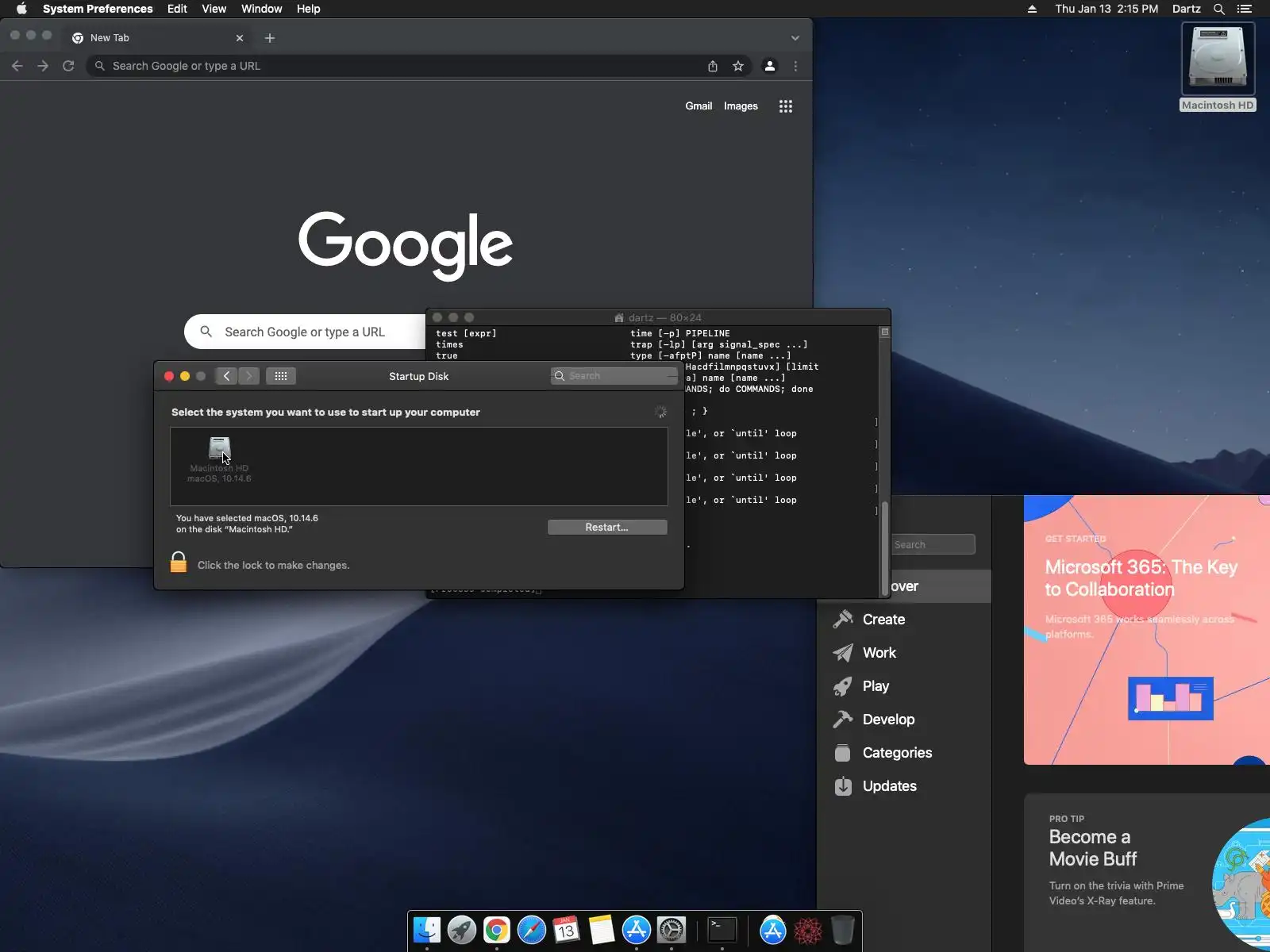Open the Edit menu

click(x=177, y=9)
